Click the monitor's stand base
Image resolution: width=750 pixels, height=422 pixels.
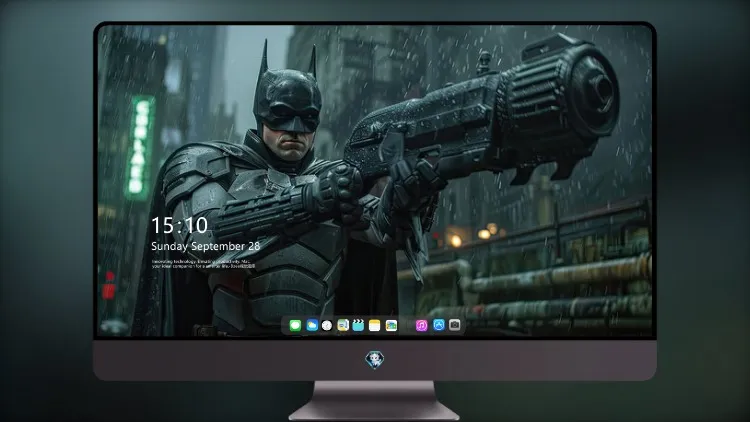coord(375,401)
